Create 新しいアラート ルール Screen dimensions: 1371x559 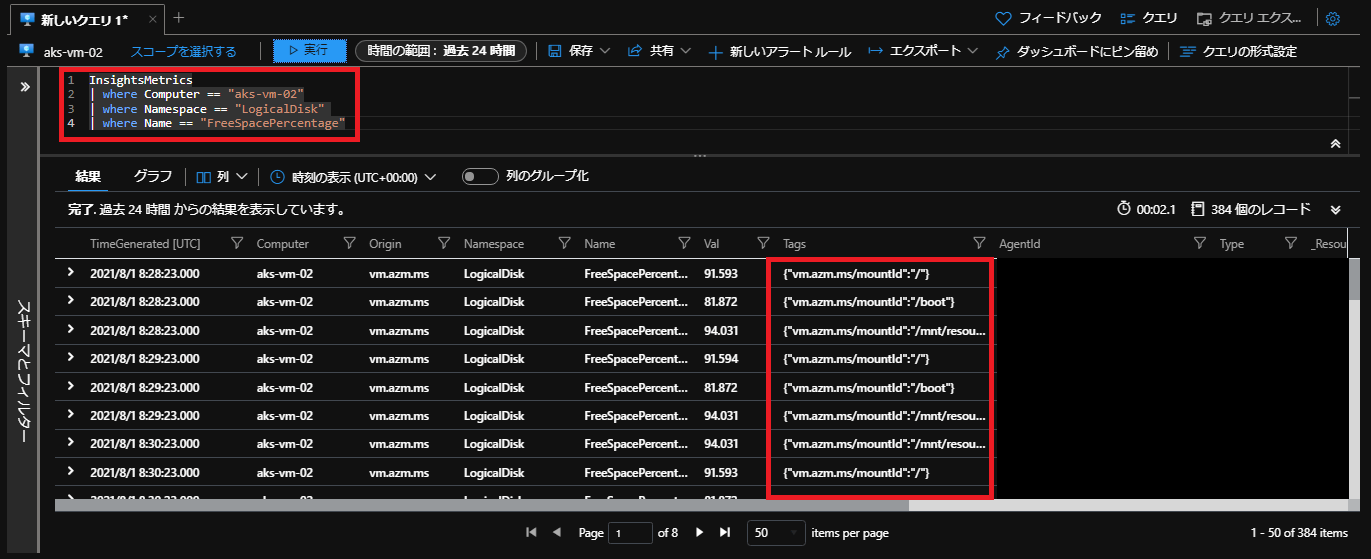[x=779, y=51]
